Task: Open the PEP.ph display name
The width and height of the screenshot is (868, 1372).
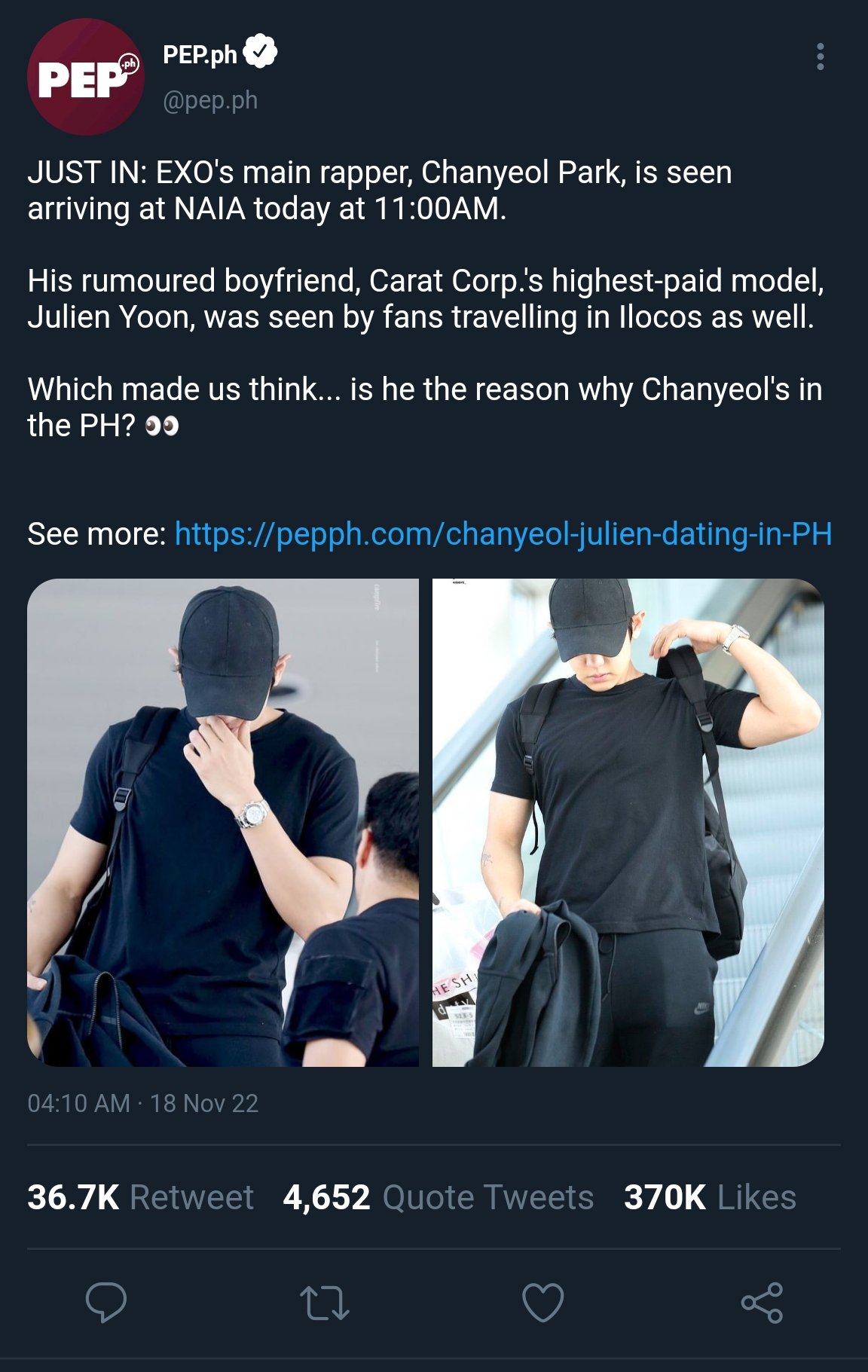Action: click(x=200, y=54)
